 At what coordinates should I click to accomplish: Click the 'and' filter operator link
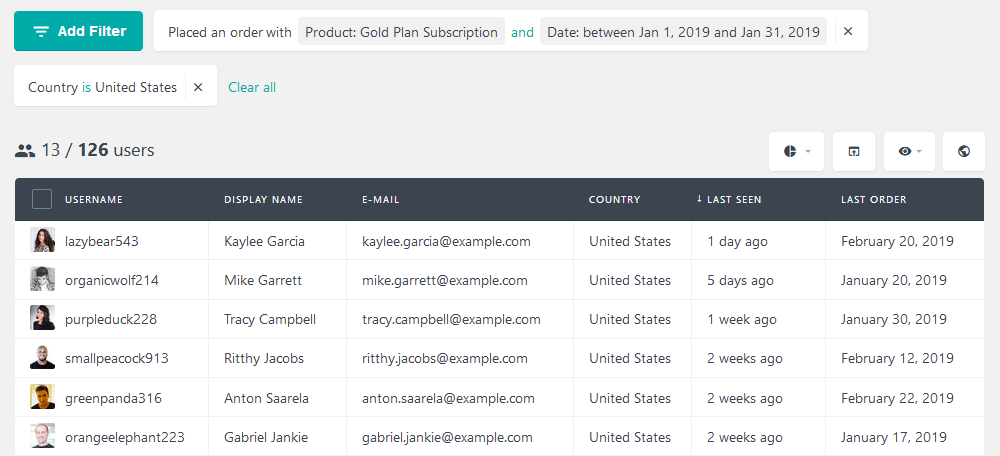coord(522,32)
